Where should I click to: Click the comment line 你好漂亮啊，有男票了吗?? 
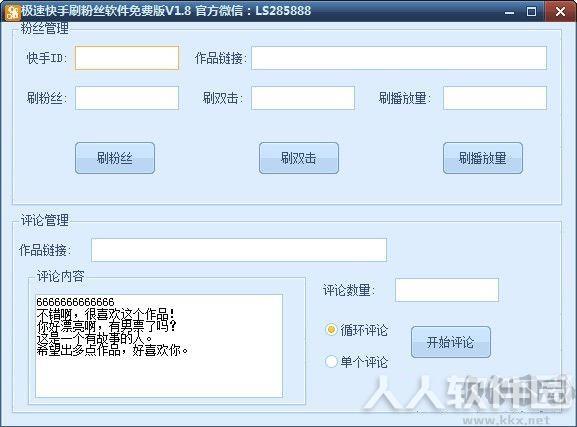tap(106, 326)
